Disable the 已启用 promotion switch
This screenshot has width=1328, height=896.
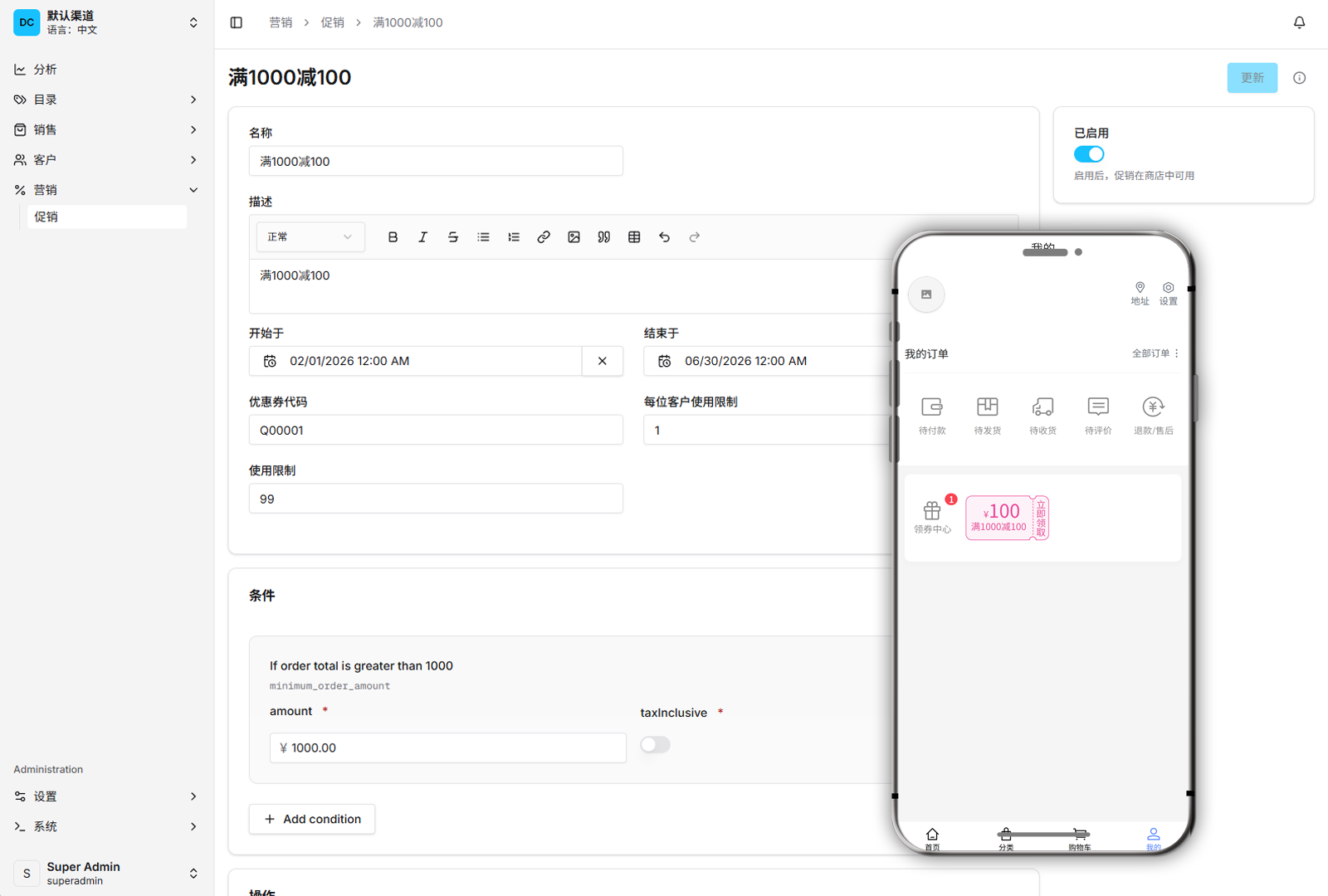(1089, 154)
